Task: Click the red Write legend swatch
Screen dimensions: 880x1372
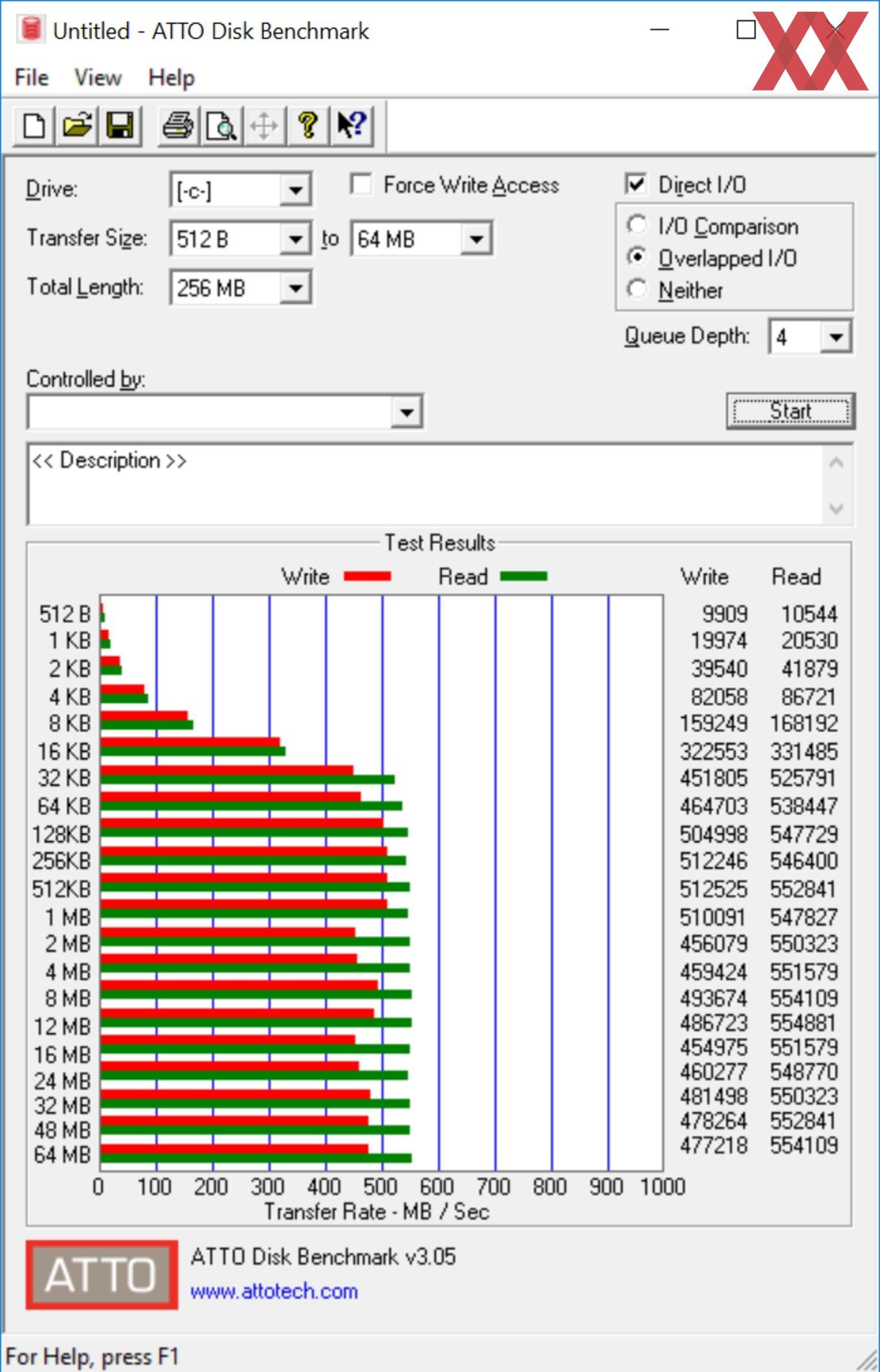Action: (x=367, y=576)
